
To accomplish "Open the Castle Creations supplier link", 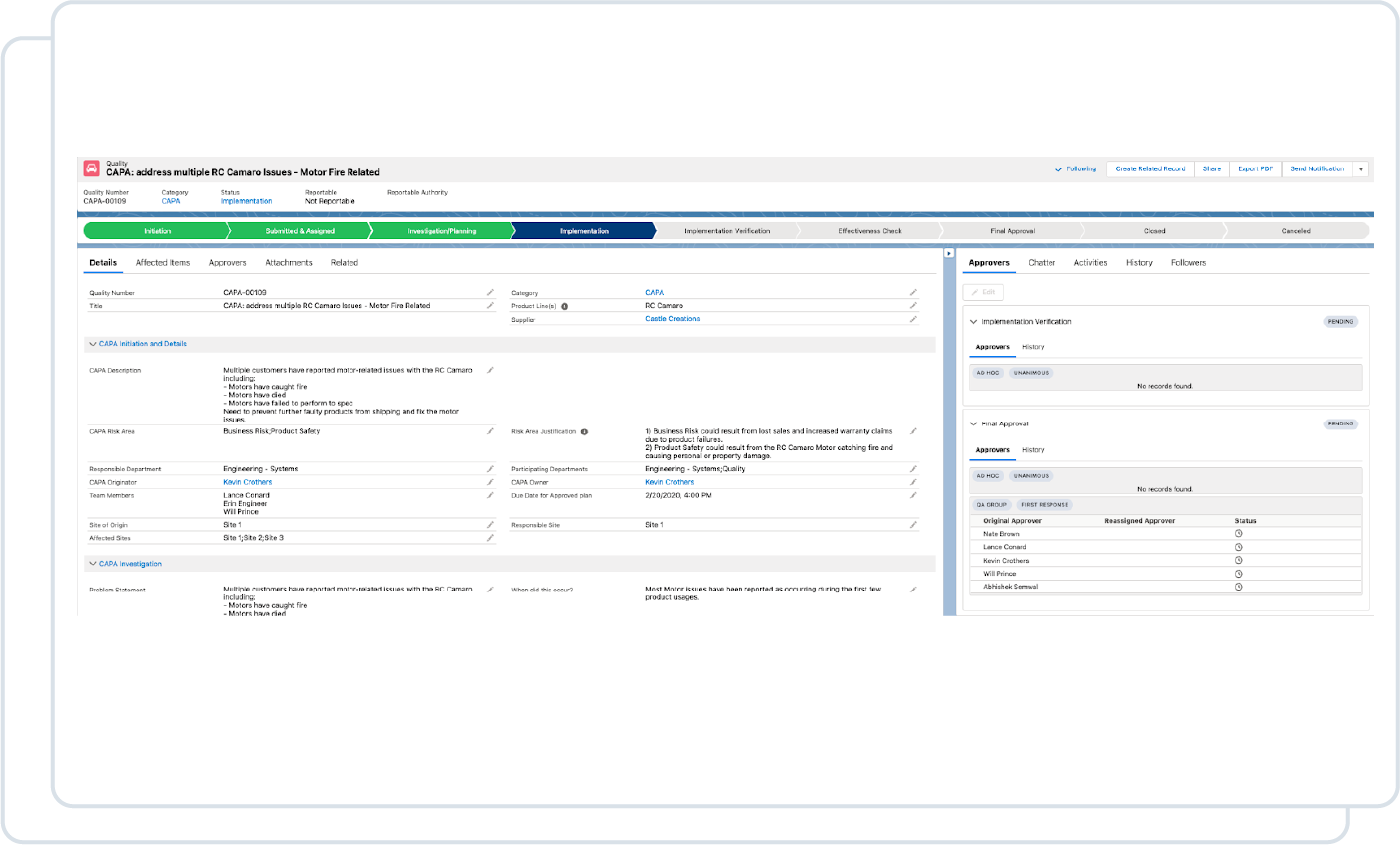I will point(672,319).
